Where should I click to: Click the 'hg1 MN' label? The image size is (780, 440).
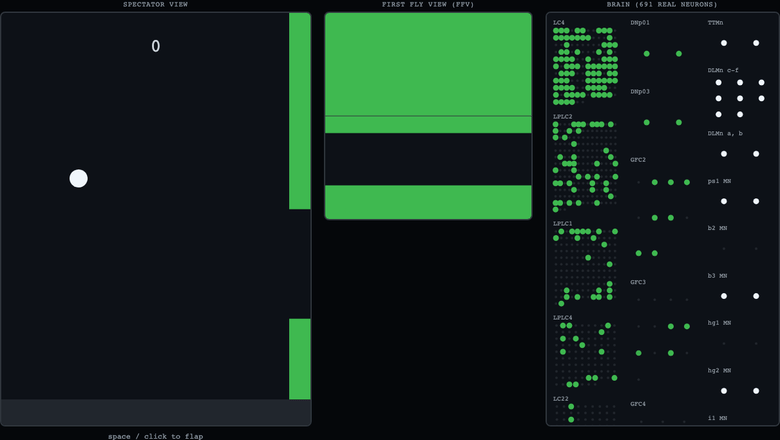pyautogui.click(x=719, y=323)
